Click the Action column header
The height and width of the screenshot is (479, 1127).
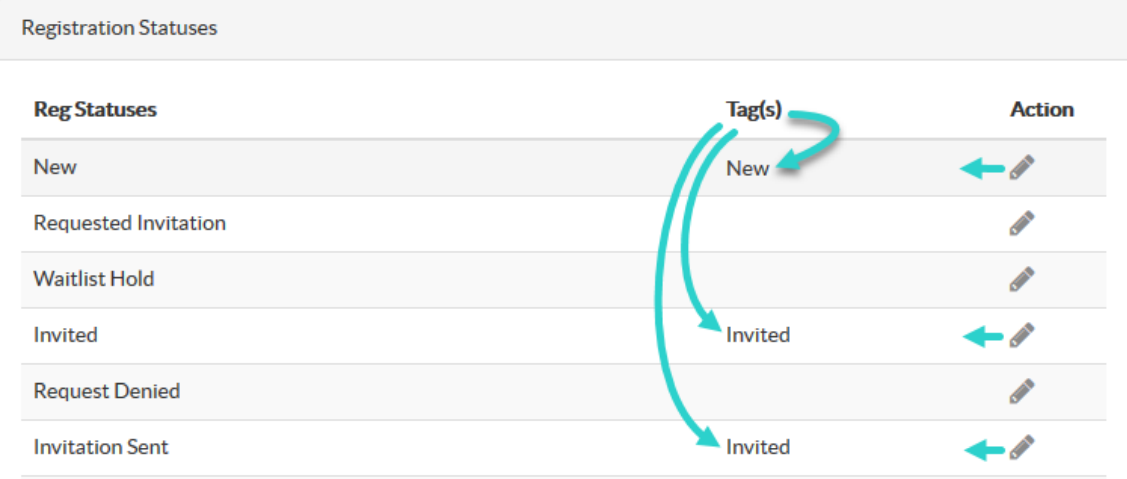coord(1041,110)
